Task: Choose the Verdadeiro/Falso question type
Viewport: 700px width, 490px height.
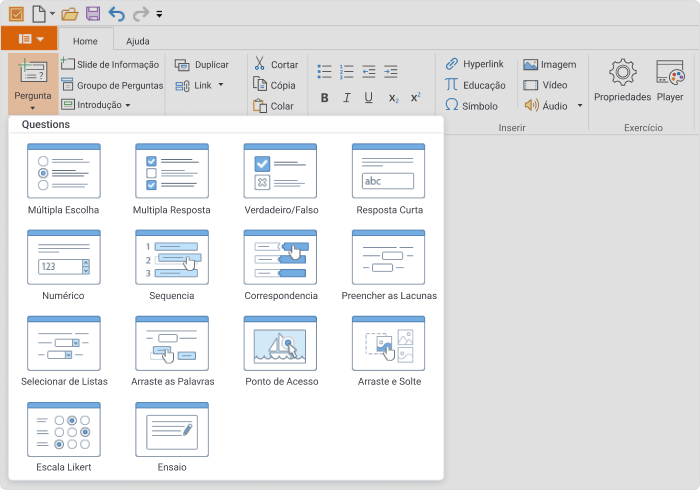Action: pos(281,179)
